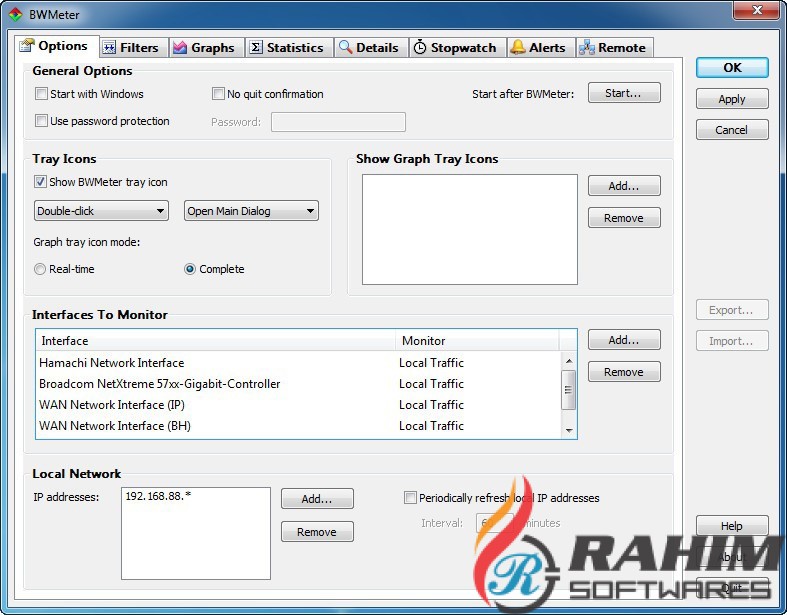Click Start... button after BWMeter
Viewport: 787px width, 615px height.
pyautogui.click(x=624, y=93)
